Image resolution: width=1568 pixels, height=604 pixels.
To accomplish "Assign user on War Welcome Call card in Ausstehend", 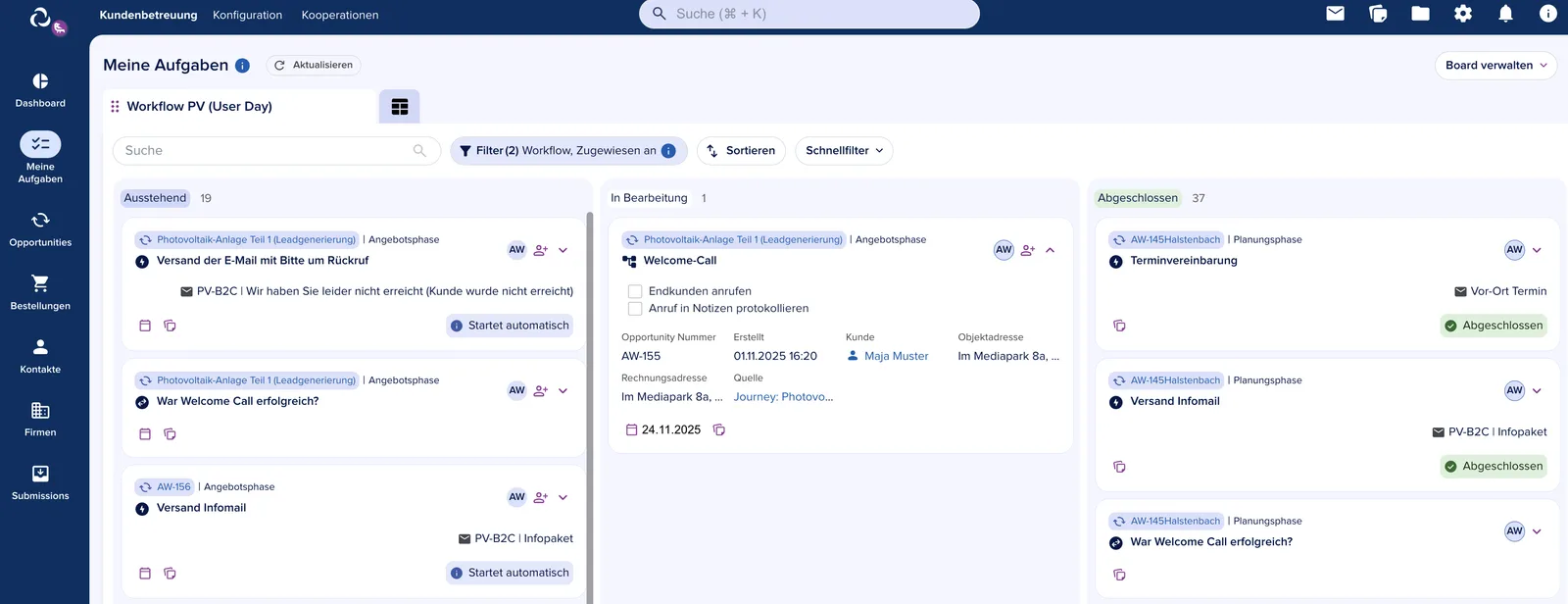I will pyautogui.click(x=540, y=390).
